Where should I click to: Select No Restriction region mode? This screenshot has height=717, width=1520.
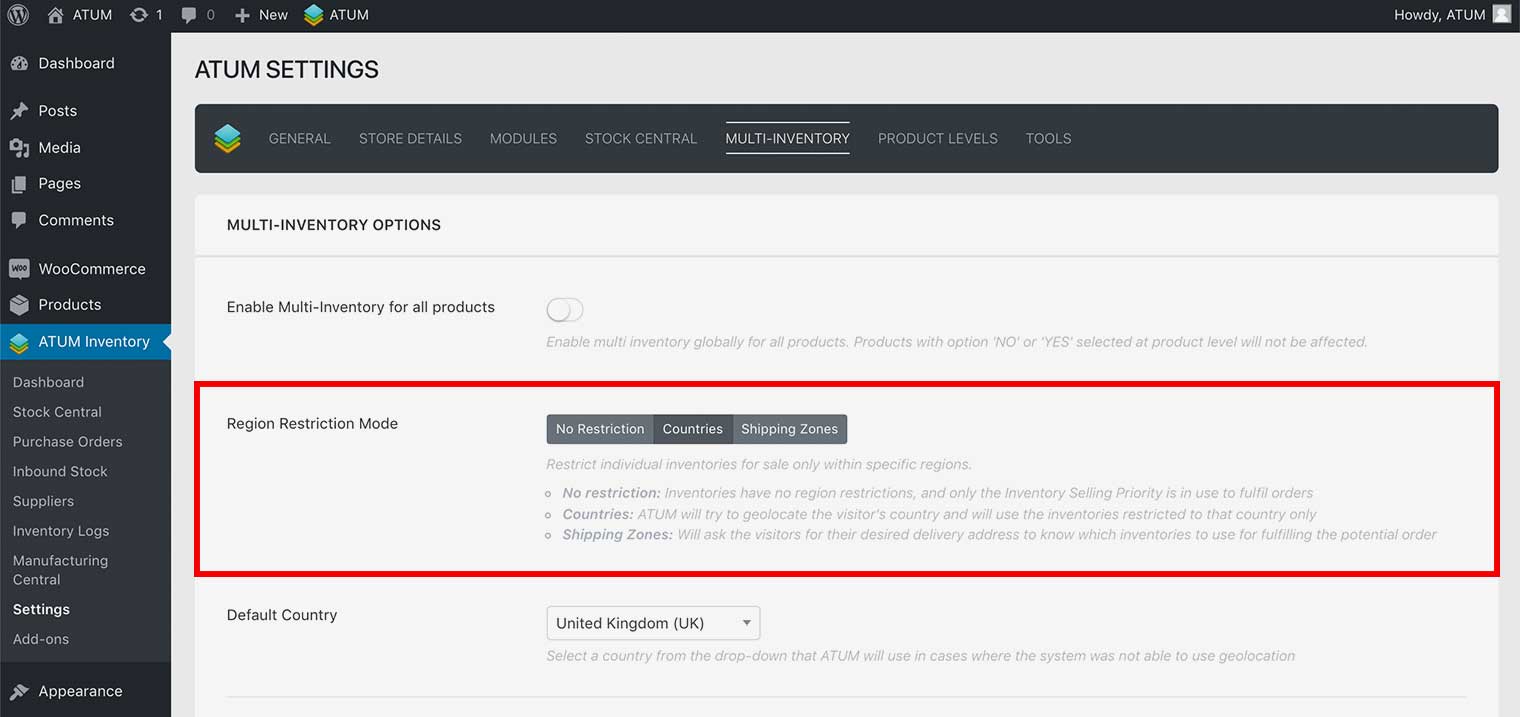[600, 429]
